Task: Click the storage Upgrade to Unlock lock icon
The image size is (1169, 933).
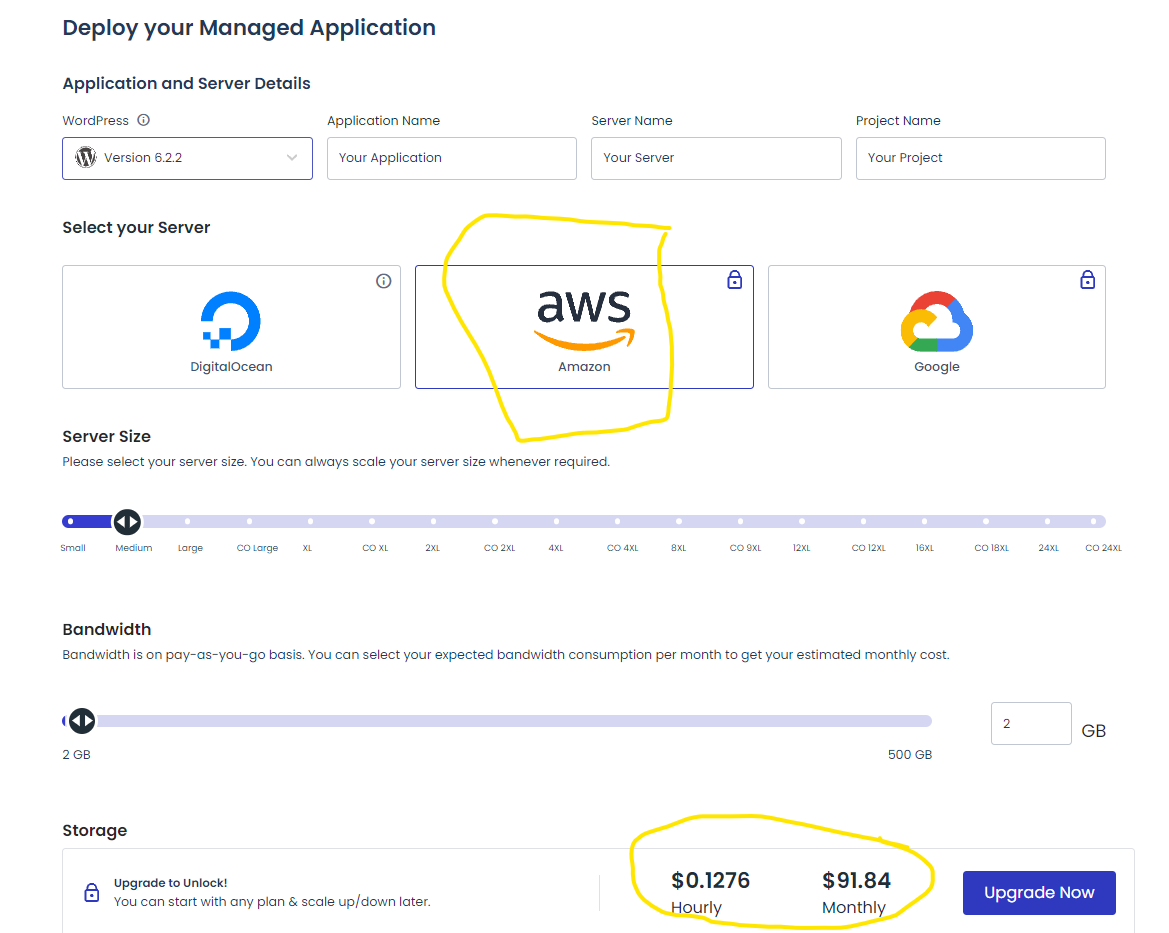Action: click(92, 892)
